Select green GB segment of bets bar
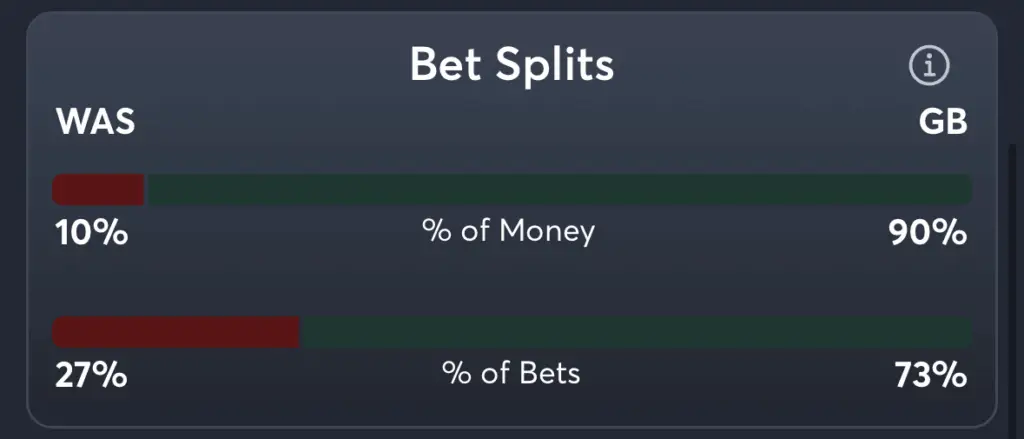The image size is (1024, 439). [637, 332]
